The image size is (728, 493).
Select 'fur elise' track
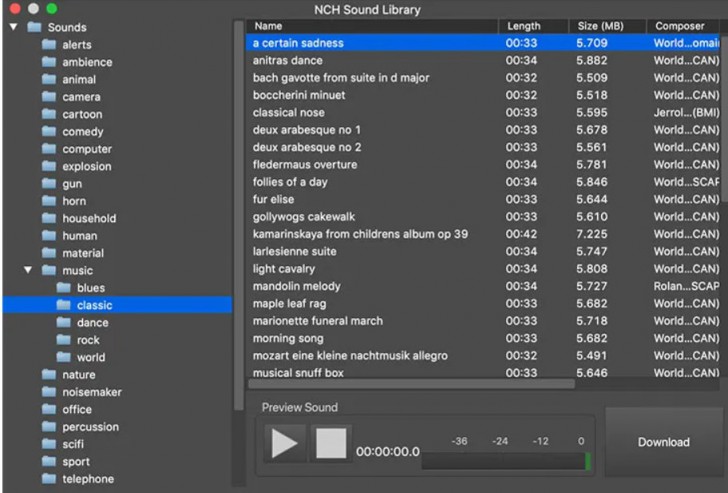[x=483, y=199]
